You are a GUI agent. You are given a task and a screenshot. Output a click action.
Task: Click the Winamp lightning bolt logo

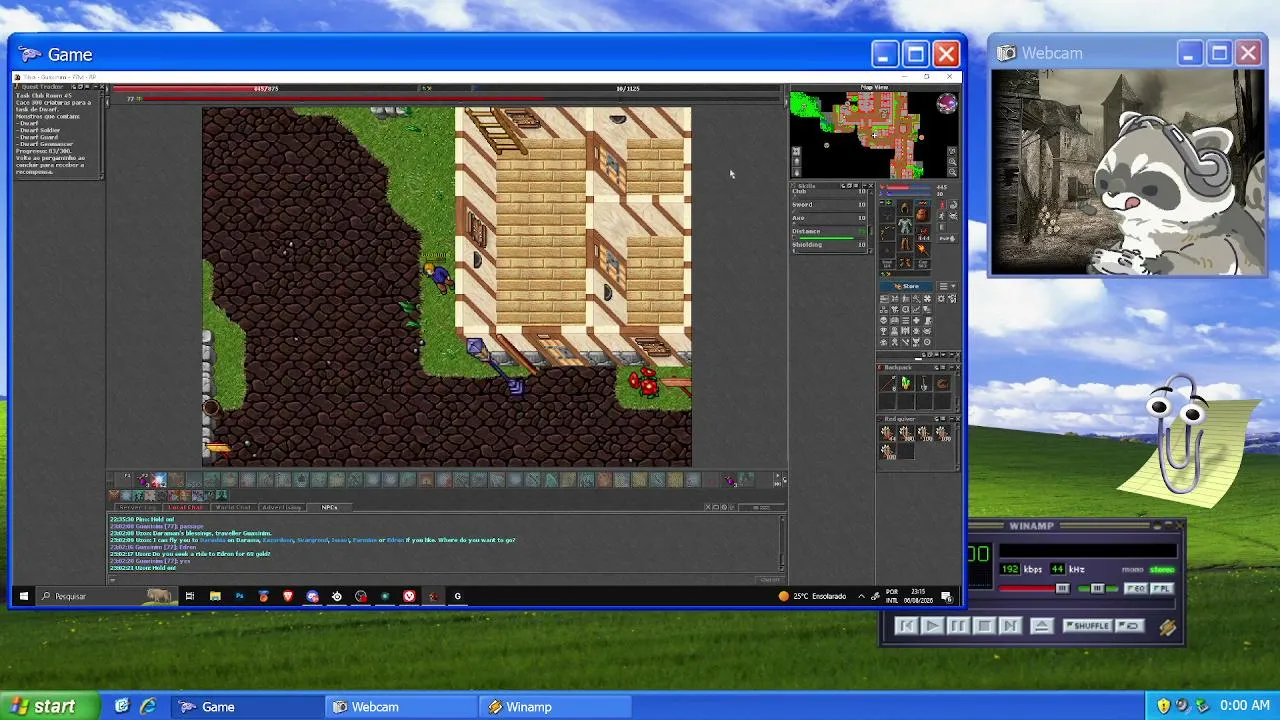1167,627
